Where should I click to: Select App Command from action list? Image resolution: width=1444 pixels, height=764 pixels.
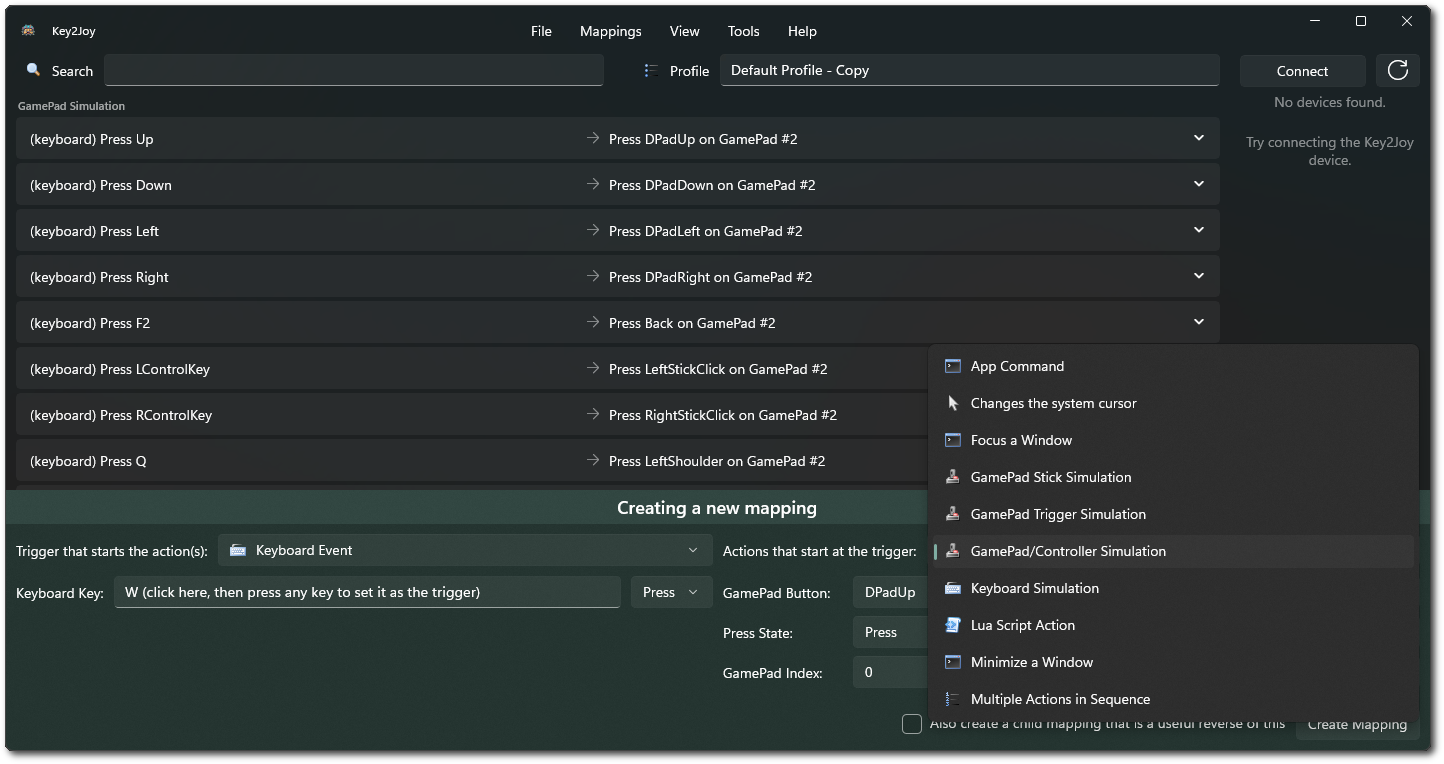click(x=1173, y=366)
